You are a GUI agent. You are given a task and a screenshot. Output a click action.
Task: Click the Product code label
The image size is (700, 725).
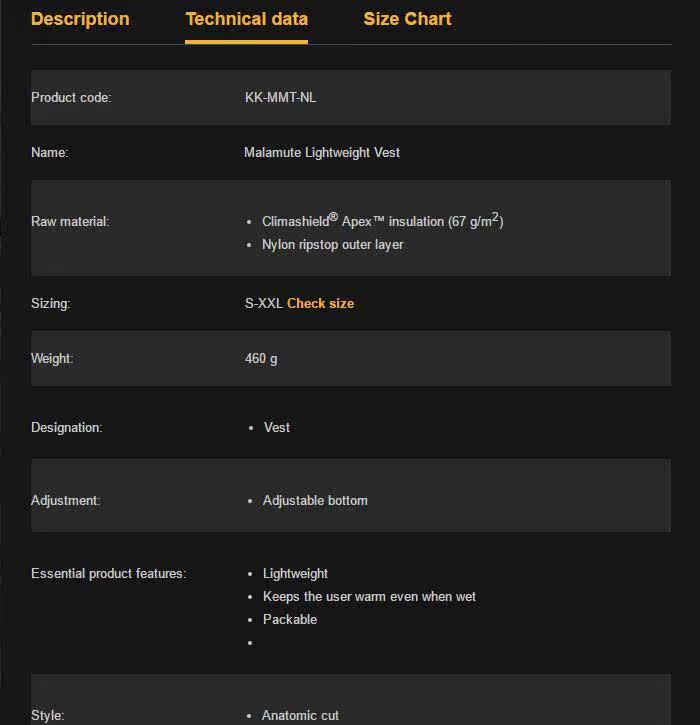point(71,98)
